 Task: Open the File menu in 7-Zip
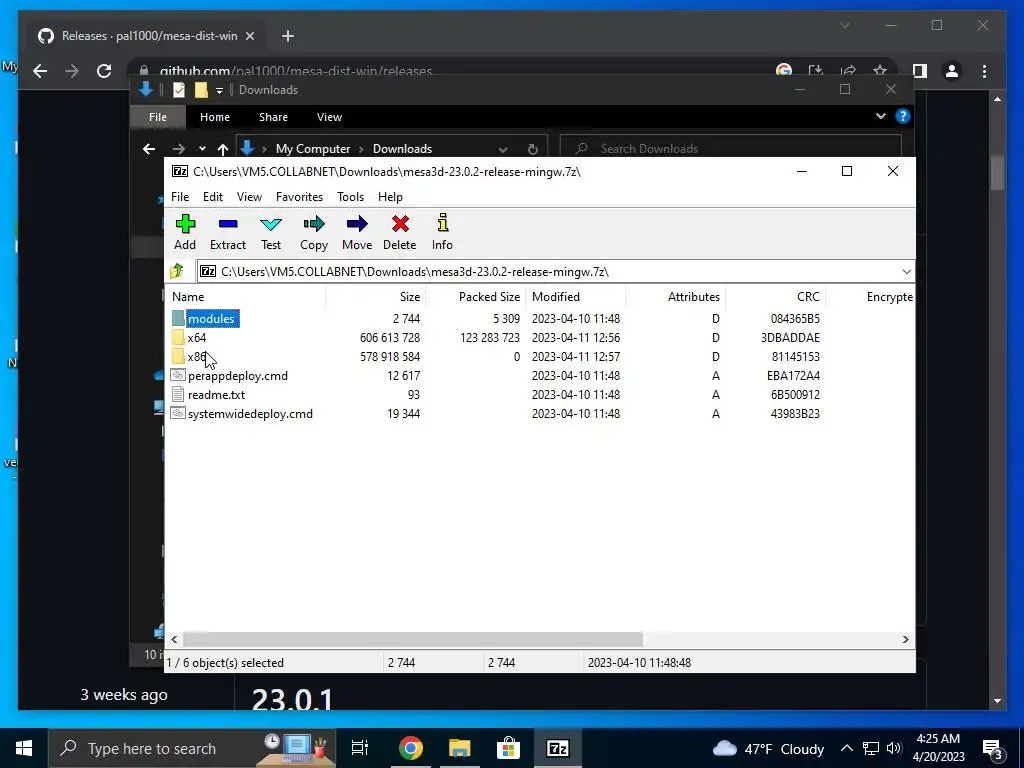click(180, 197)
